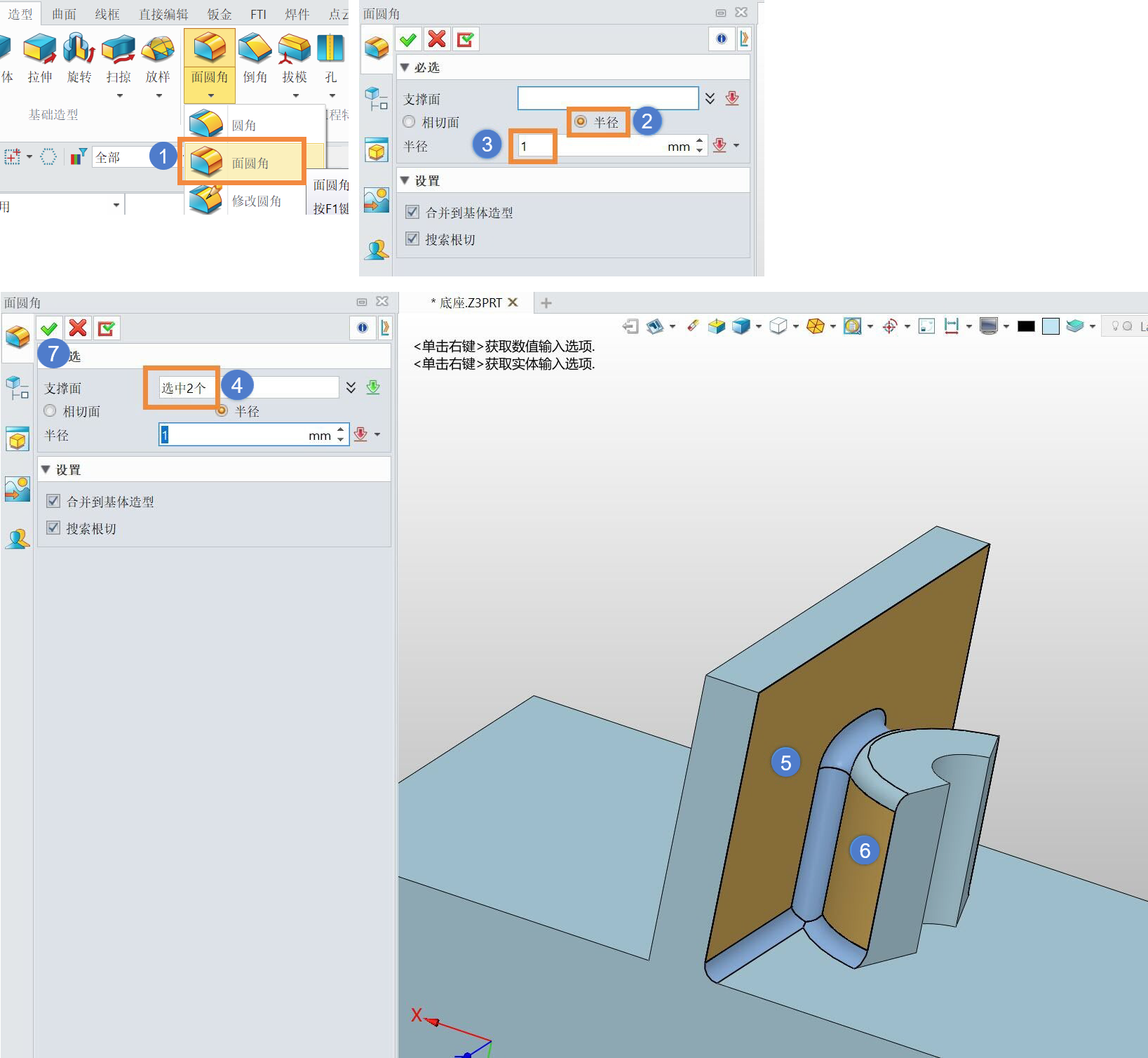Confirm with green check in lower 面圆角 dialog
1148x1058 pixels.
click(x=49, y=328)
